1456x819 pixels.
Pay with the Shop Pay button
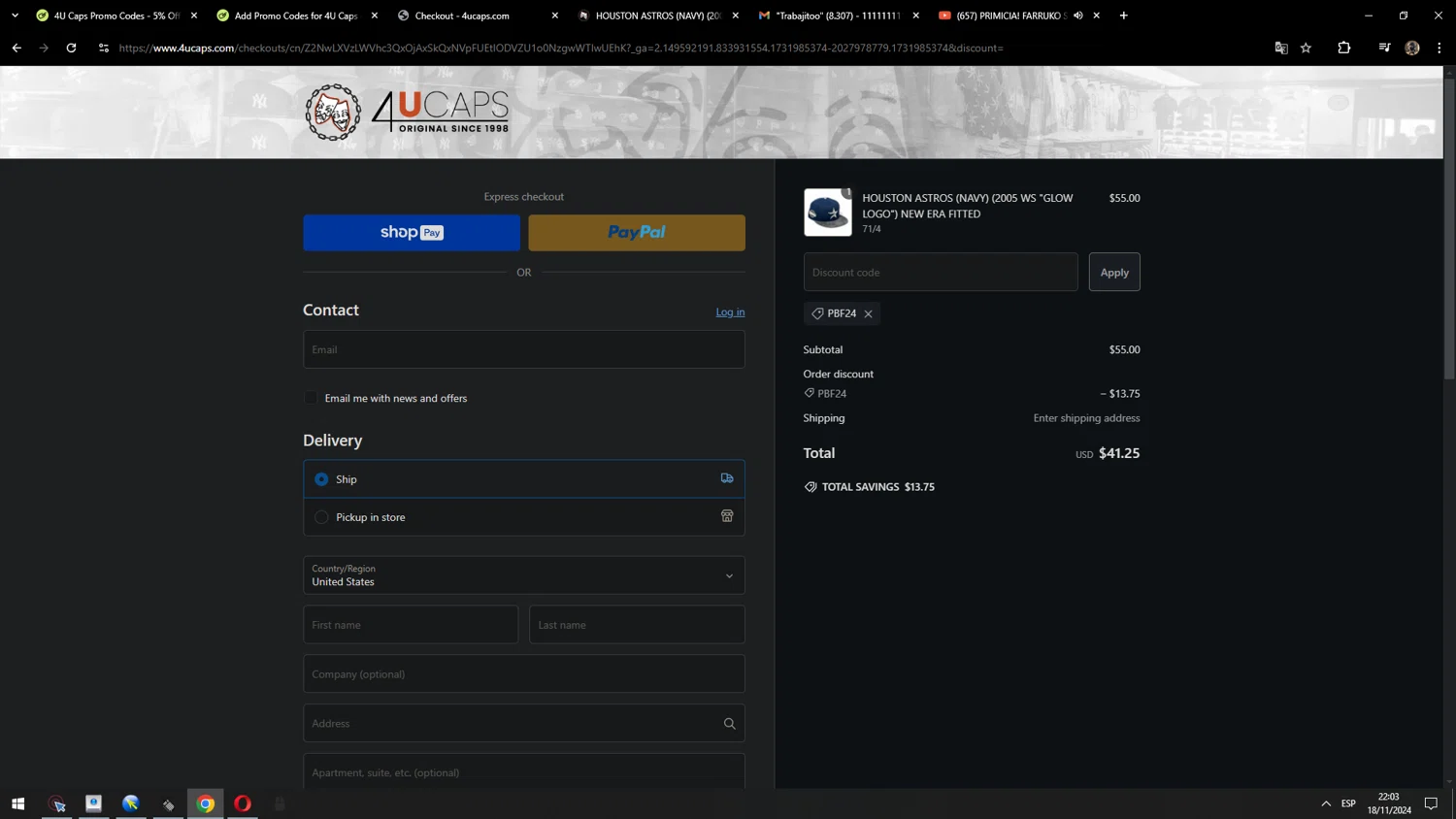[x=412, y=233]
